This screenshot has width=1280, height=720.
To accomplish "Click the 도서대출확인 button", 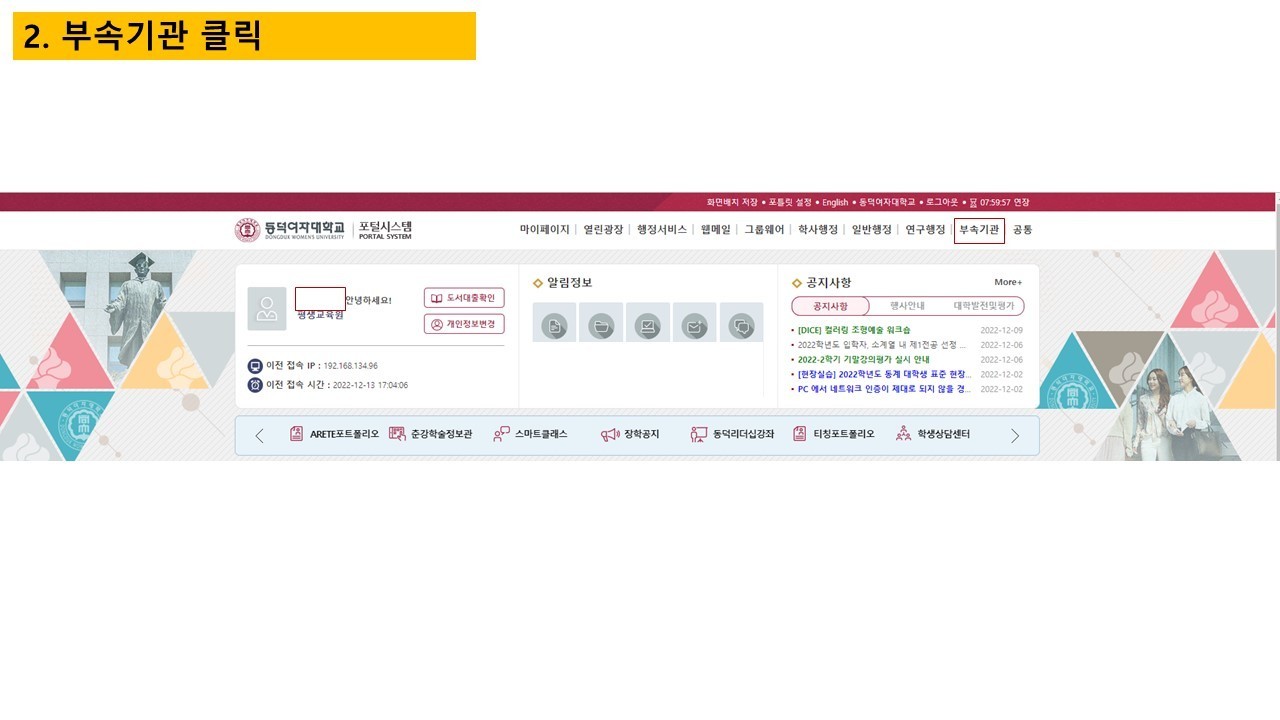I will click(x=464, y=298).
